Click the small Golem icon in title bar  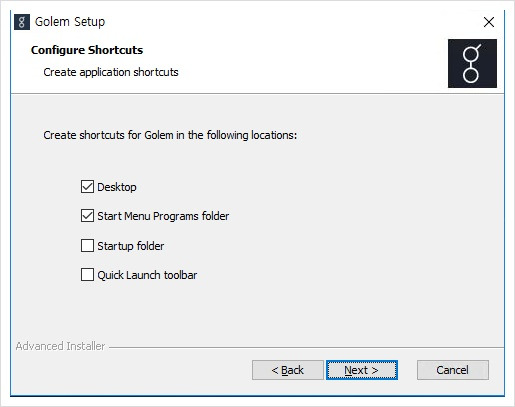(x=22, y=22)
